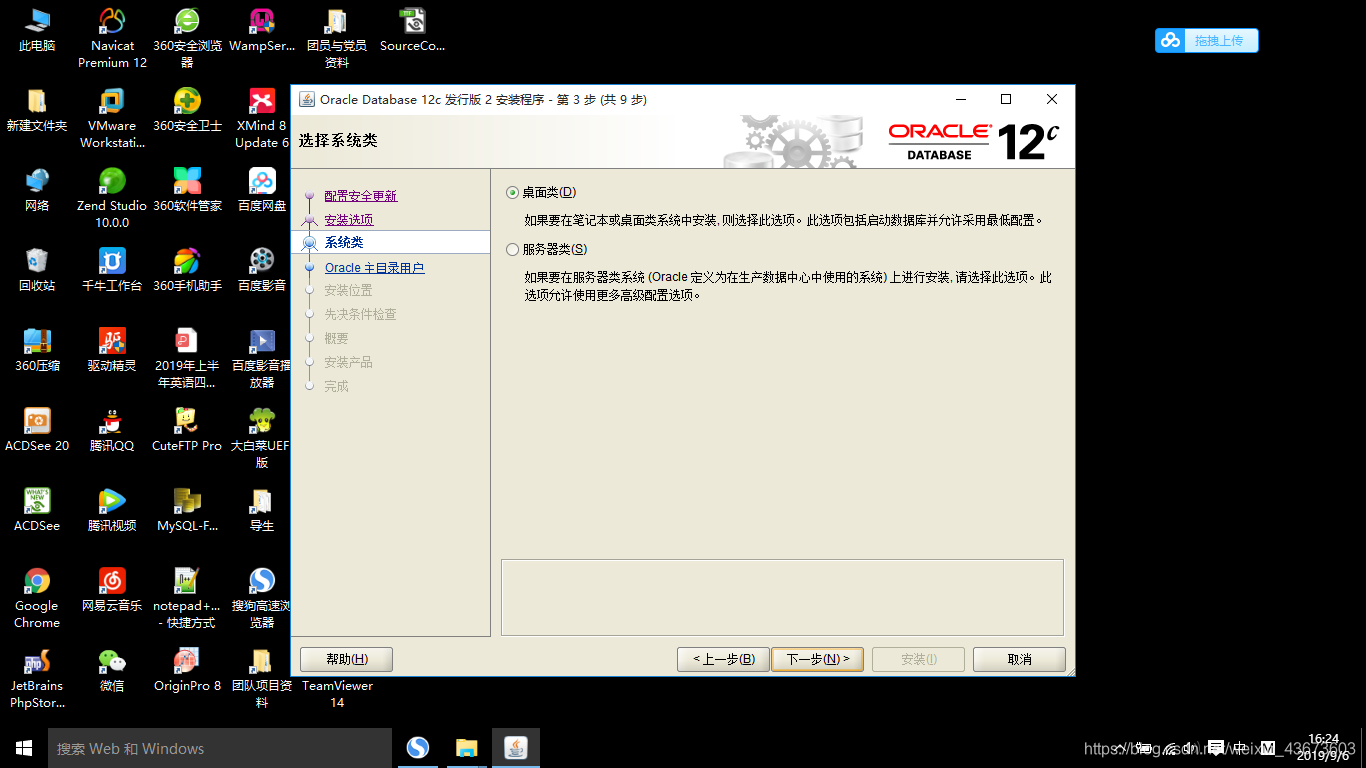Open 360安全卫士 desktop icon
This screenshot has width=1366, height=768.
187,111
